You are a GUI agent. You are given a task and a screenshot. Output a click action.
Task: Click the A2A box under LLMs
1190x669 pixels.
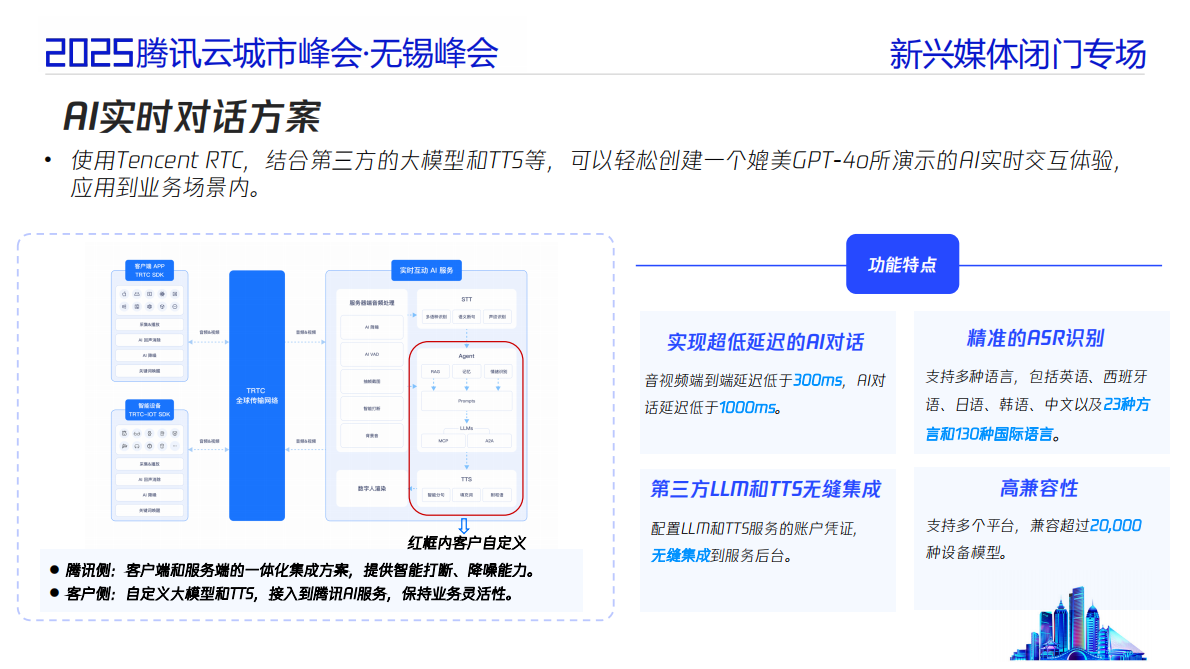tap(489, 441)
